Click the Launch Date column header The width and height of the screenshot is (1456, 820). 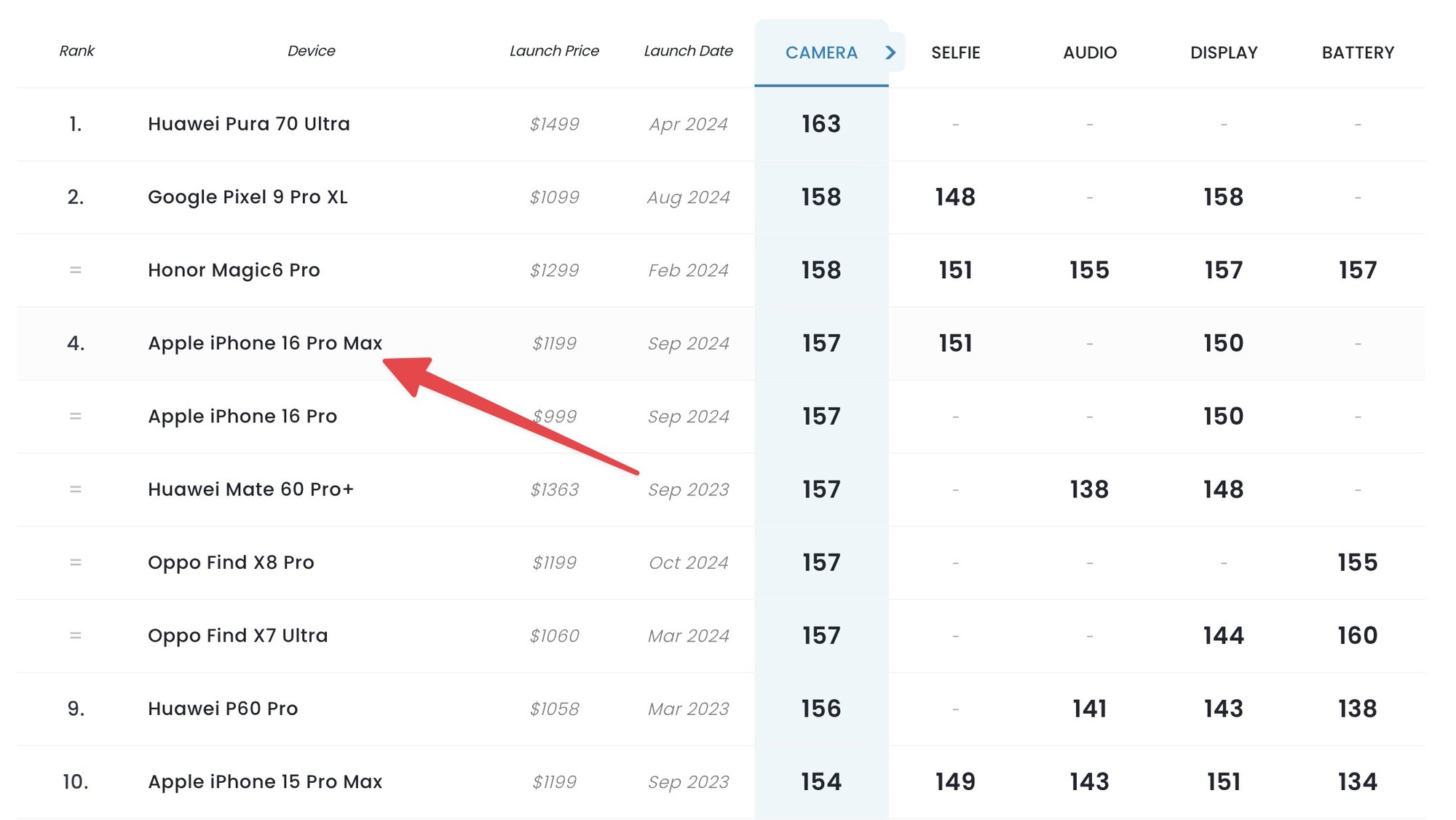(688, 51)
